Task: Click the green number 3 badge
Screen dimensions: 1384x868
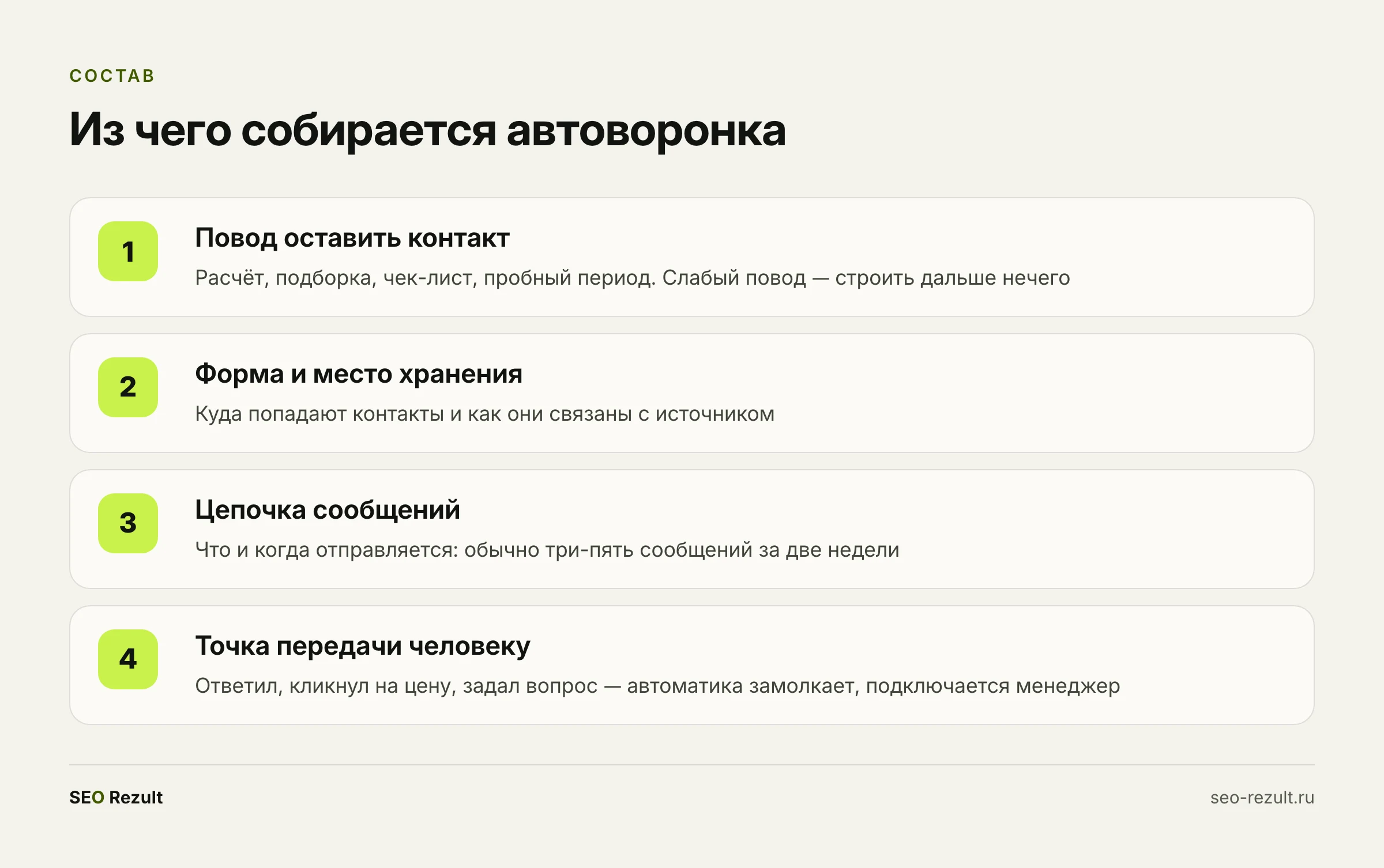Action: point(128,523)
